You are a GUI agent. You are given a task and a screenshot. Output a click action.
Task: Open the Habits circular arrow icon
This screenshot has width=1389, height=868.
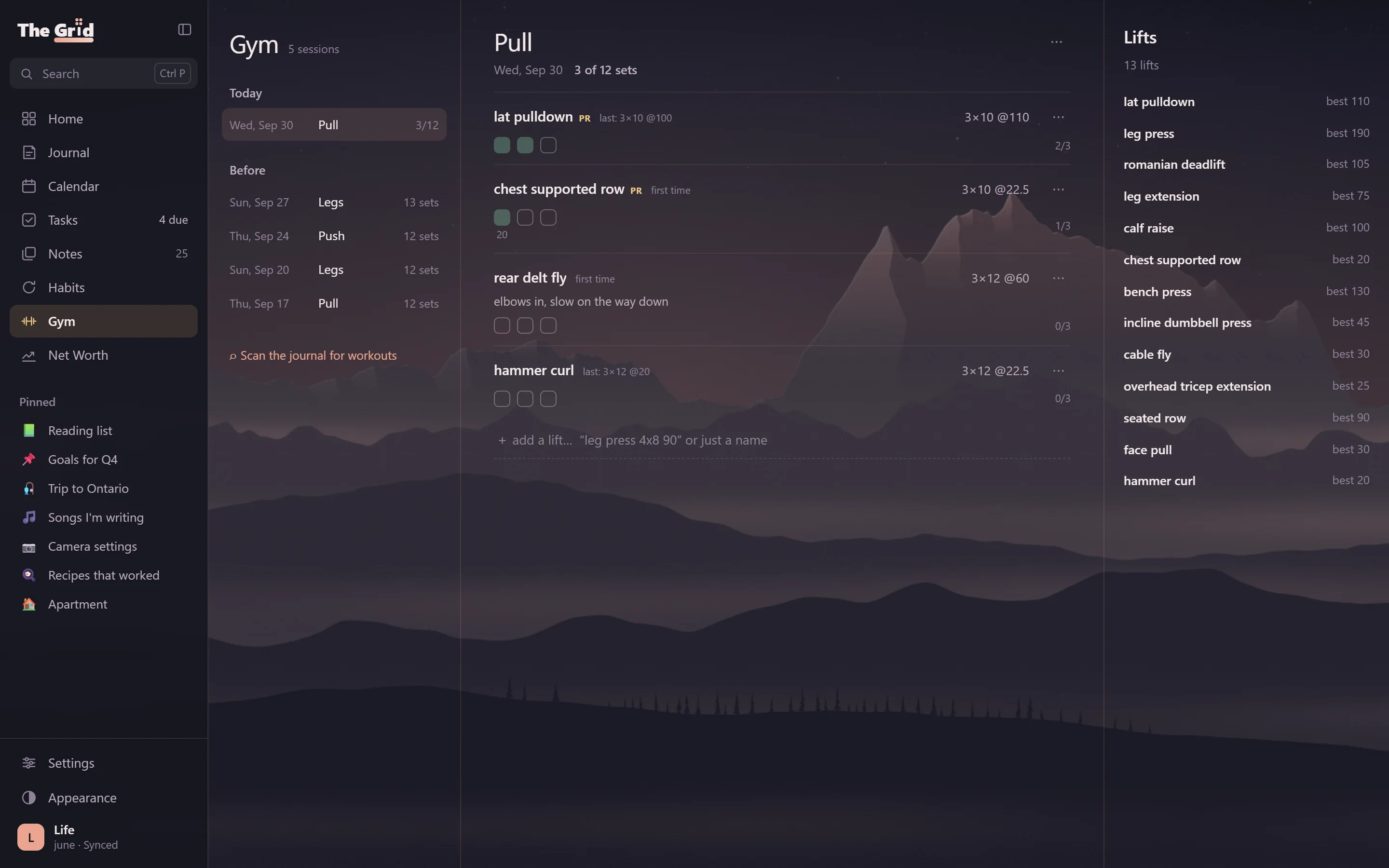pos(29,287)
